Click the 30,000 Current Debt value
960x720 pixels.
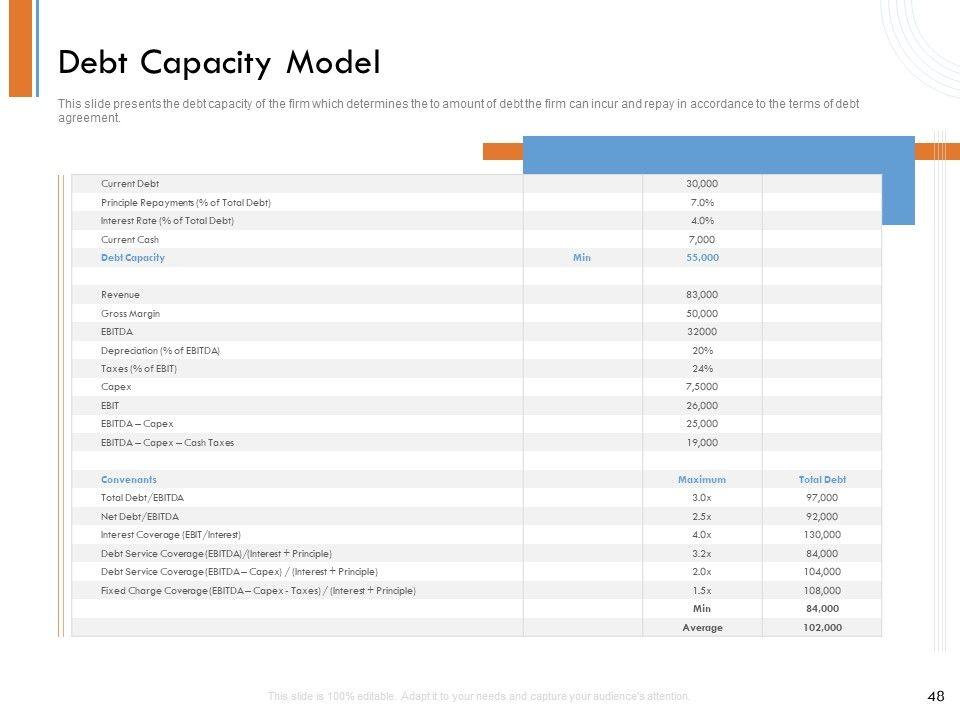coord(702,184)
